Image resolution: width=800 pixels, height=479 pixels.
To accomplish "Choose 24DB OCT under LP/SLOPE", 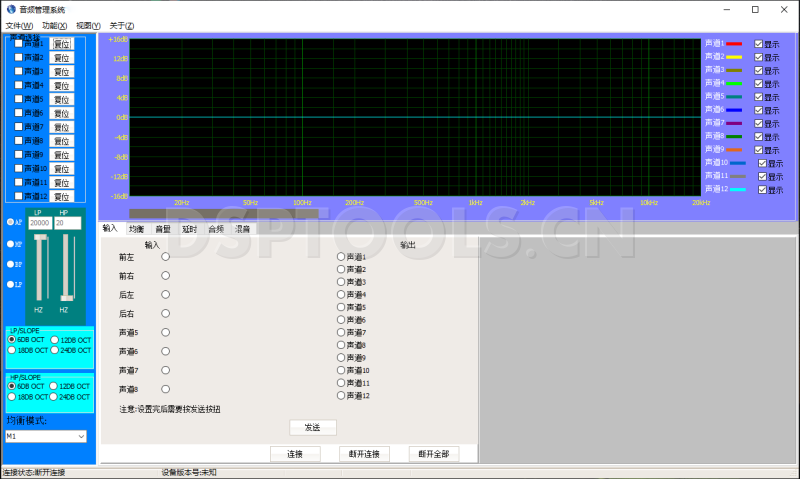I will click(x=54, y=350).
